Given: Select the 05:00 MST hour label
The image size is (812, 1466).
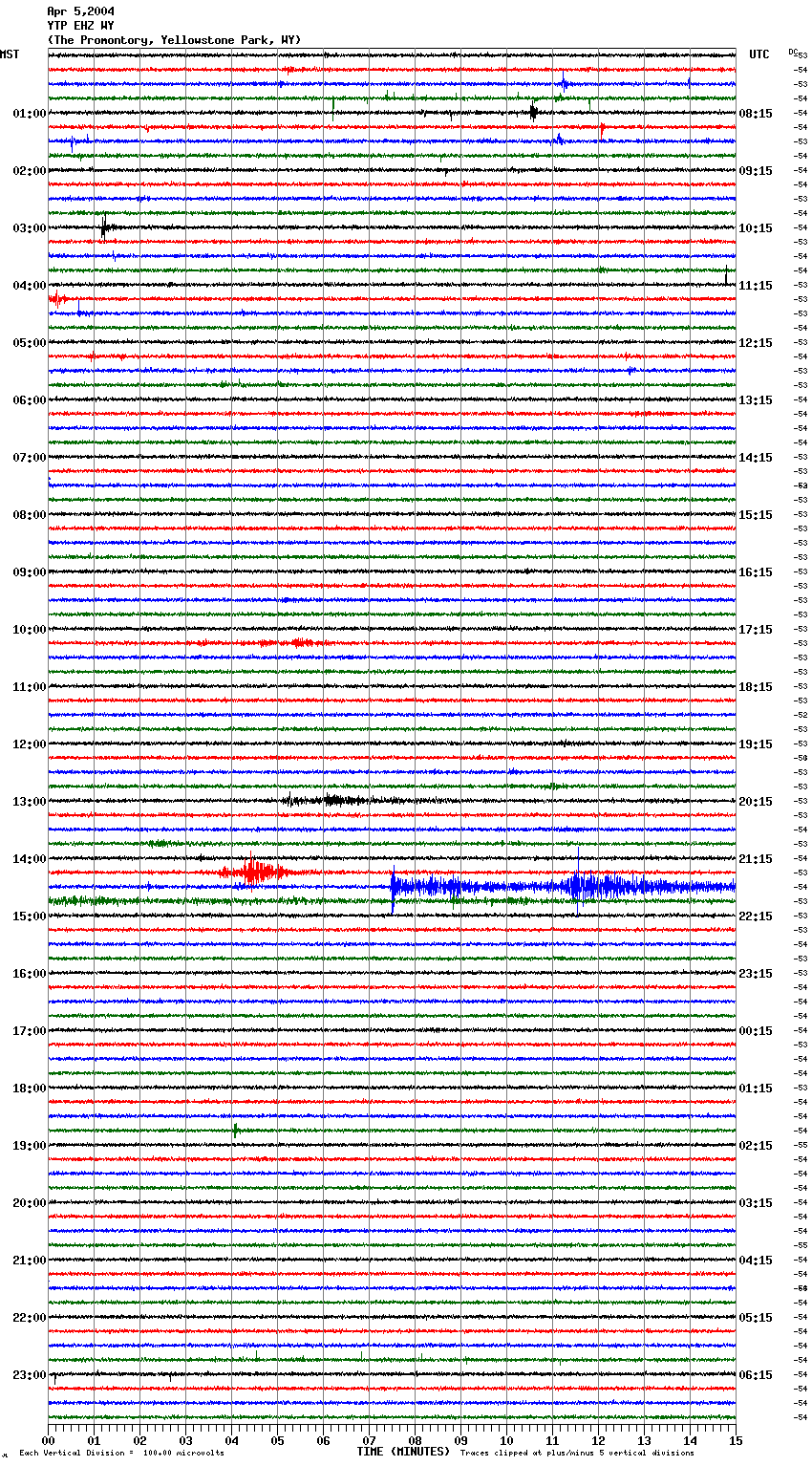Looking at the screenshot, I should [x=30, y=343].
